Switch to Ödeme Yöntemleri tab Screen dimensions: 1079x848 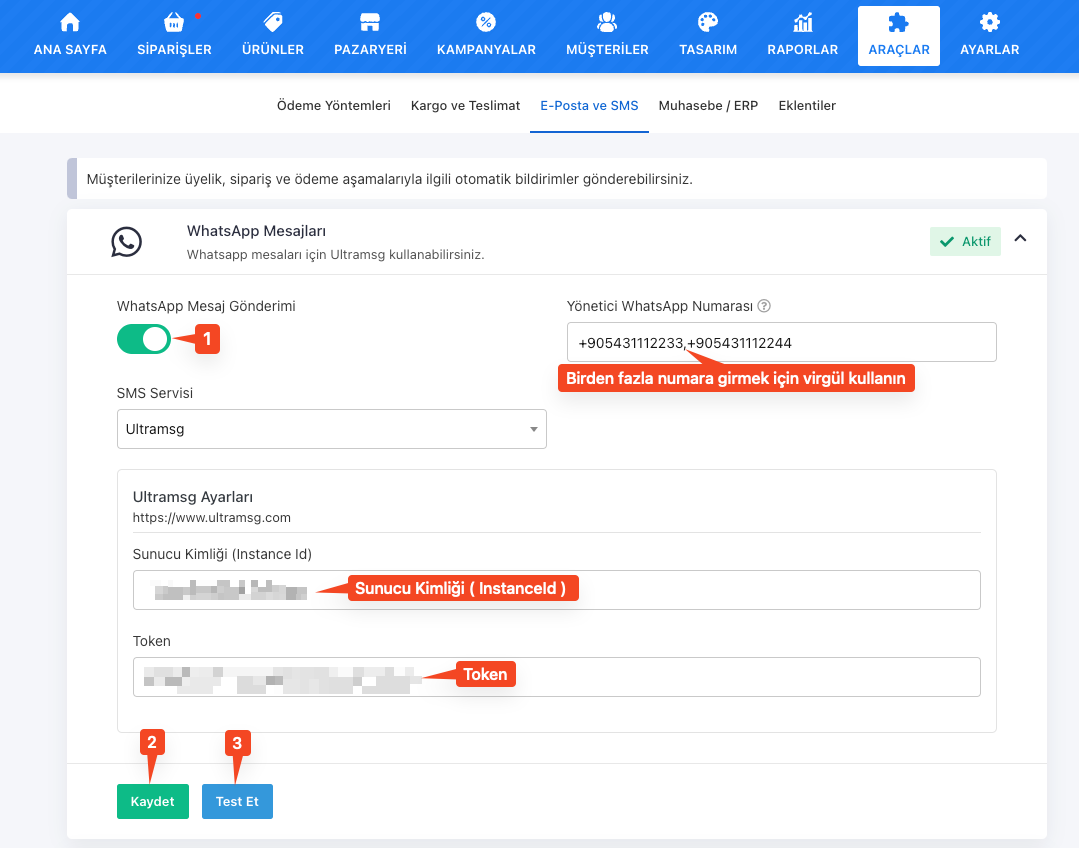click(333, 105)
